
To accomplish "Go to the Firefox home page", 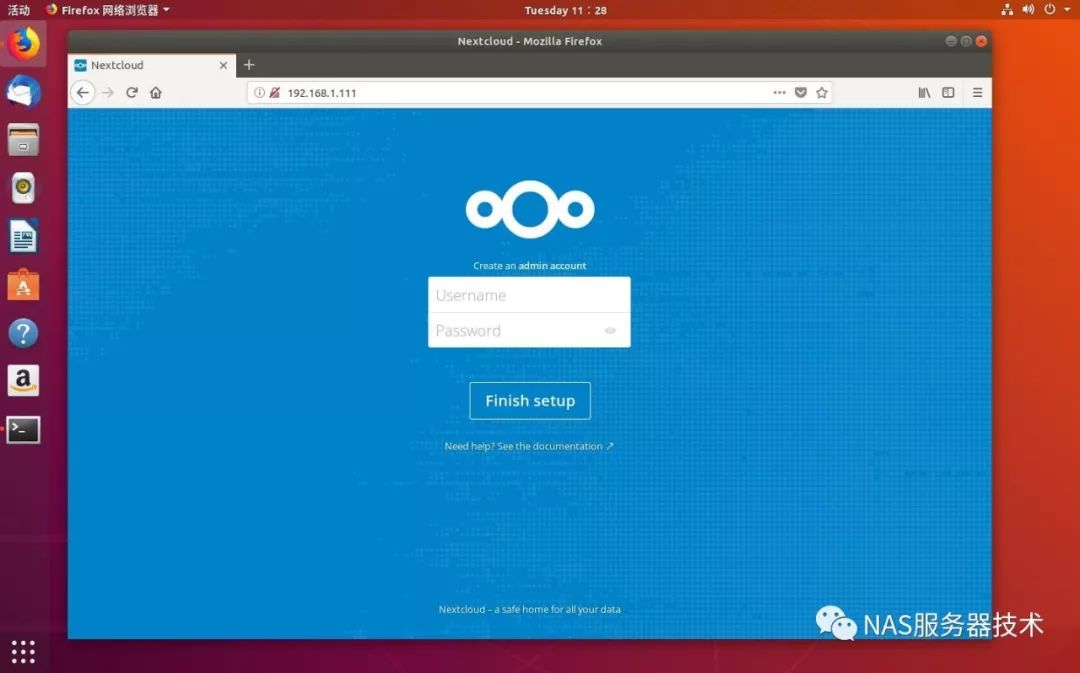I will tap(156, 92).
